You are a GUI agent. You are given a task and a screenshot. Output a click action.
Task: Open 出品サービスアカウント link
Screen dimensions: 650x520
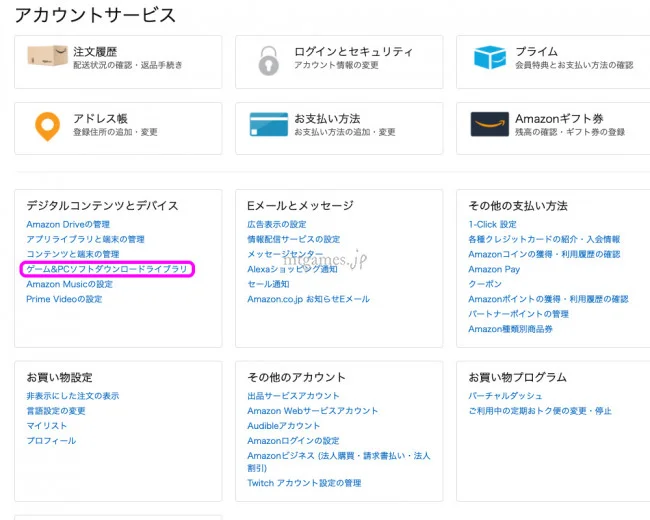(293, 396)
